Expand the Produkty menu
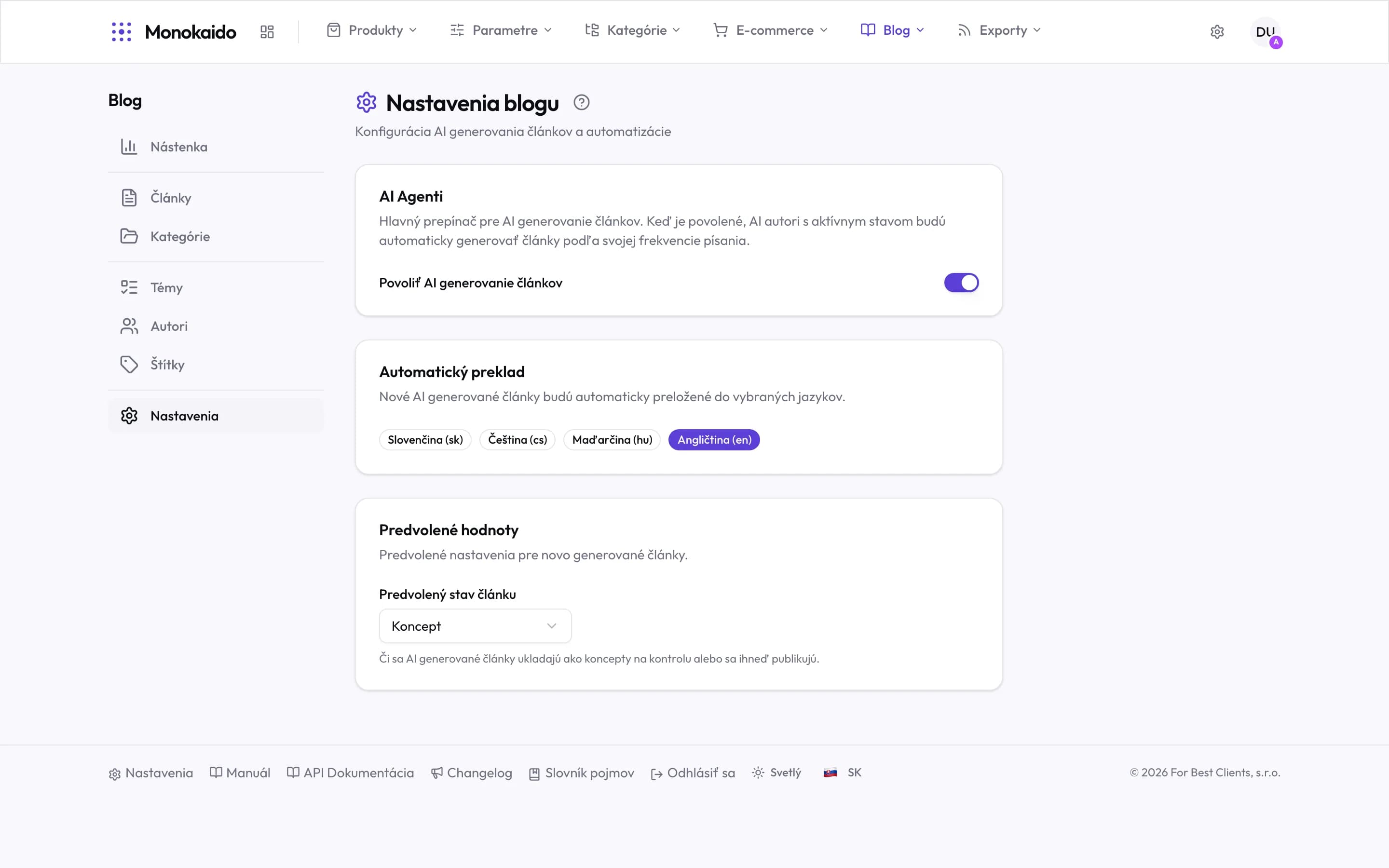Screen dimensions: 1389x868 372,30
